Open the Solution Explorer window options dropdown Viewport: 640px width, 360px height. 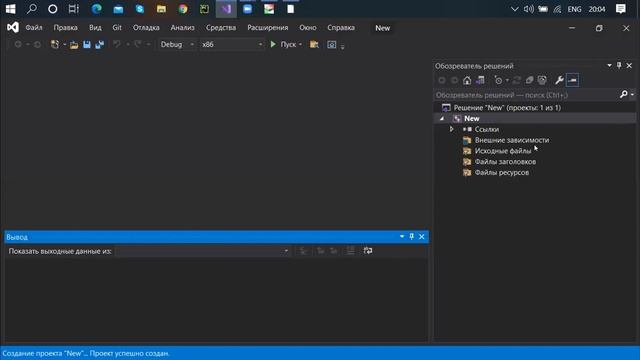pos(609,65)
